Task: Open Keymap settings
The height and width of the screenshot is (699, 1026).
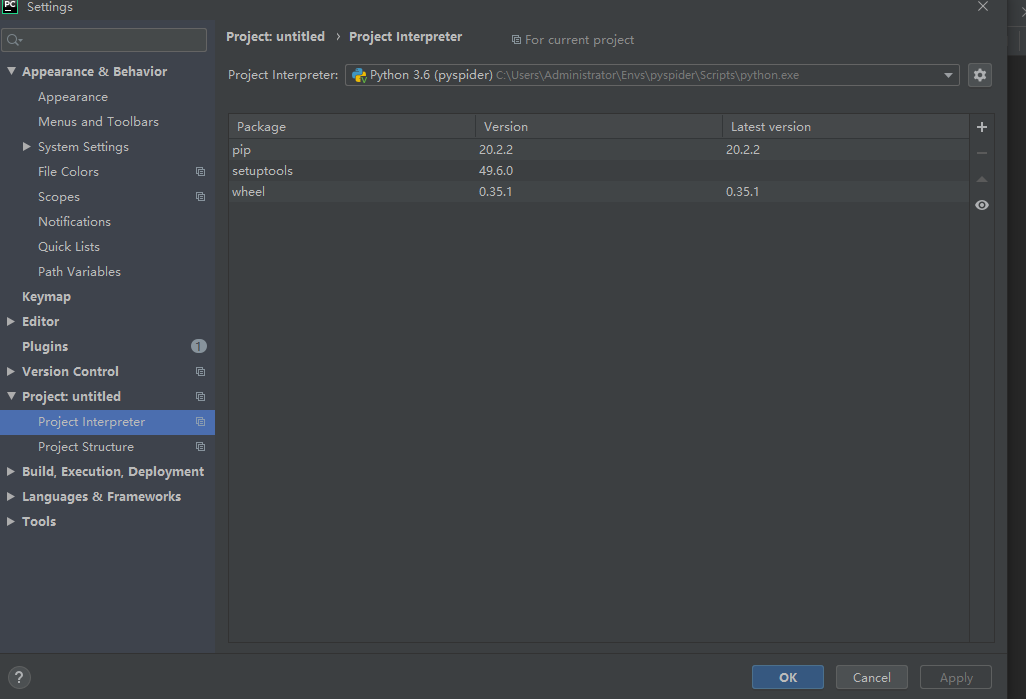Action: point(46,296)
